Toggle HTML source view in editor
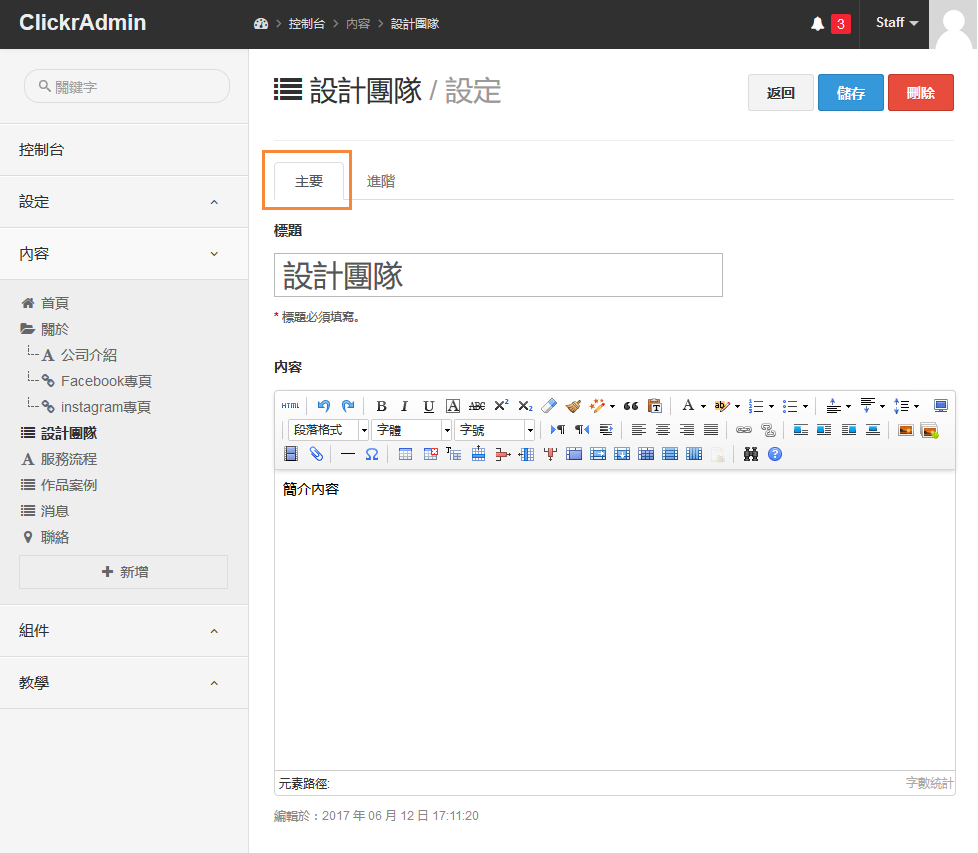 click(x=290, y=406)
